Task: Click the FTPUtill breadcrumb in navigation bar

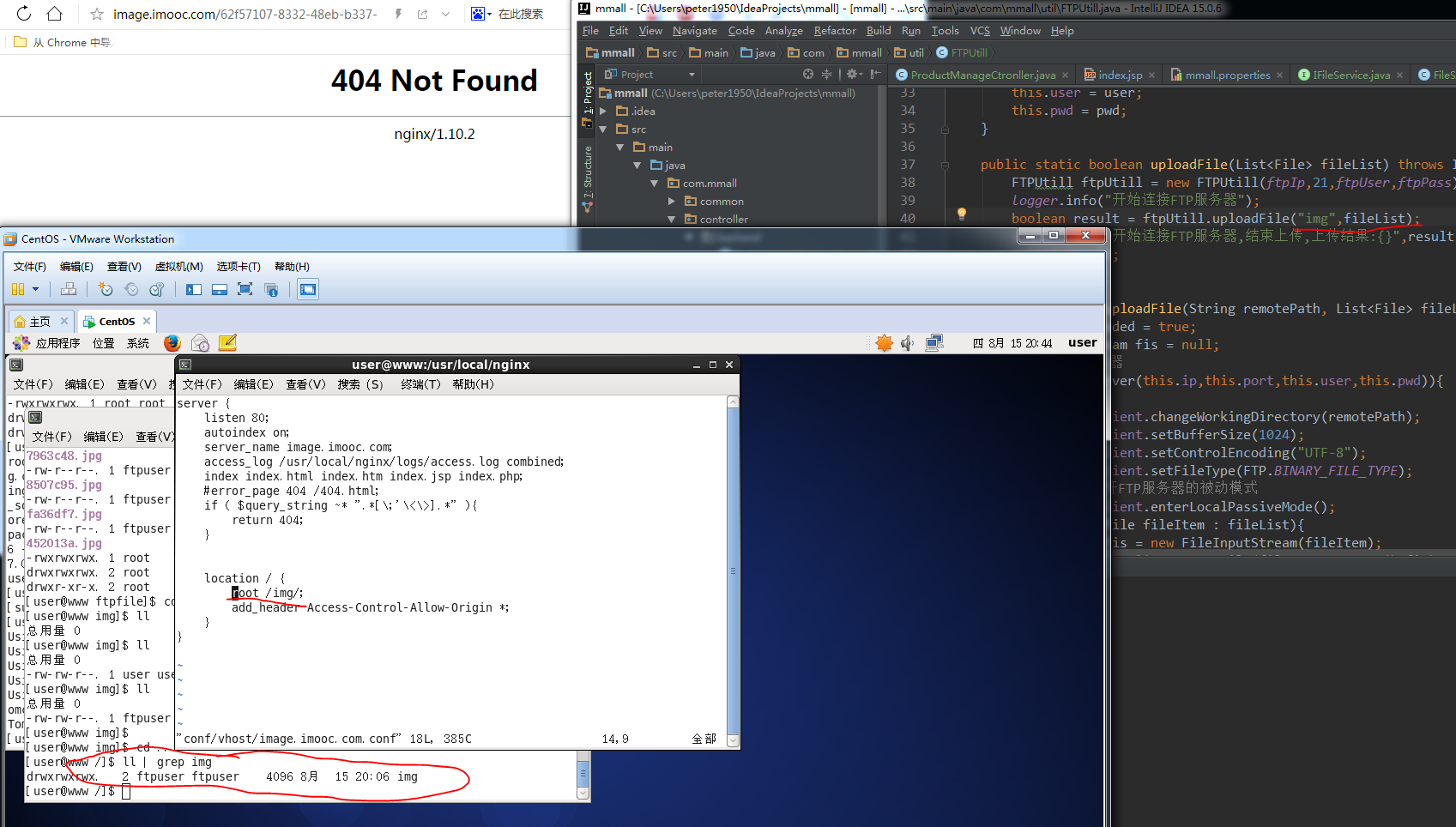Action: (962, 52)
